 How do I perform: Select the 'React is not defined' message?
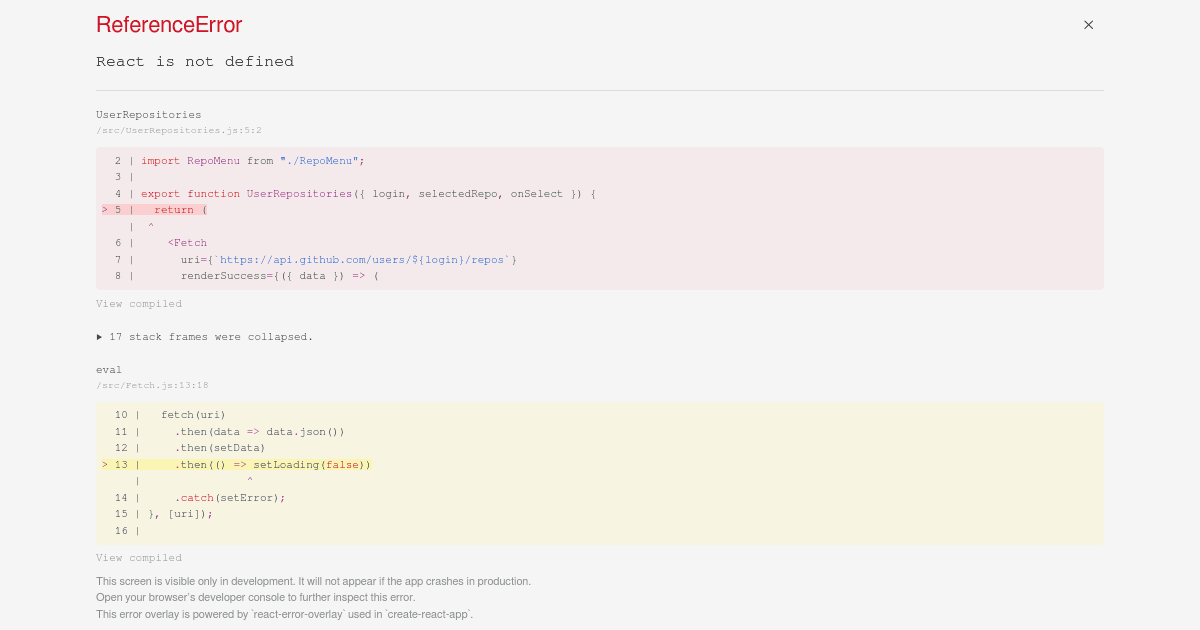[195, 61]
